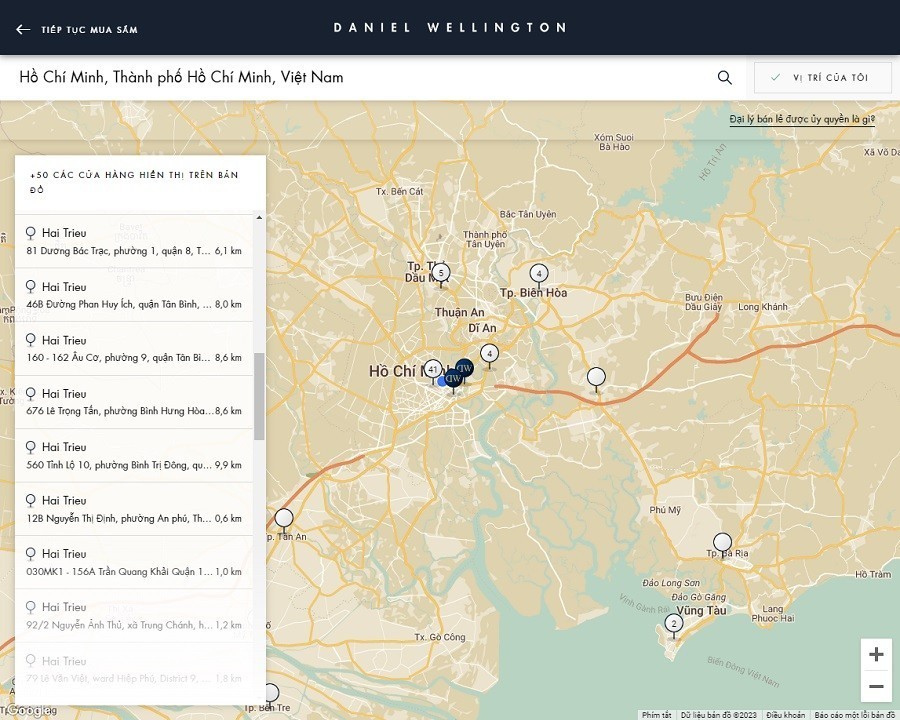The image size is (900, 720).
Task: Select Hai Trieu store at 560 Tỉnh Lộ 10
Action: (x=134, y=455)
